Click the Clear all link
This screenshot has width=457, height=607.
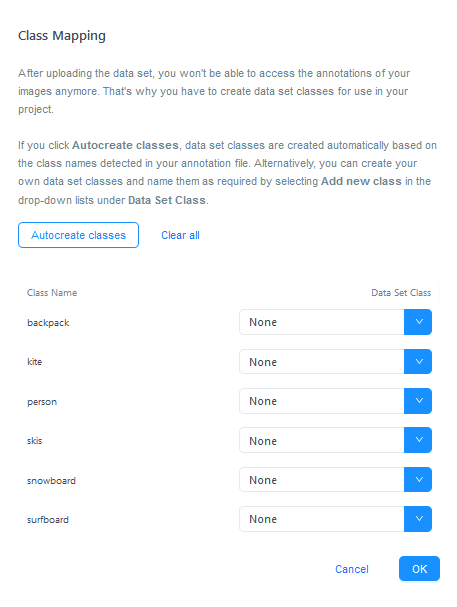click(x=180, y=235)
